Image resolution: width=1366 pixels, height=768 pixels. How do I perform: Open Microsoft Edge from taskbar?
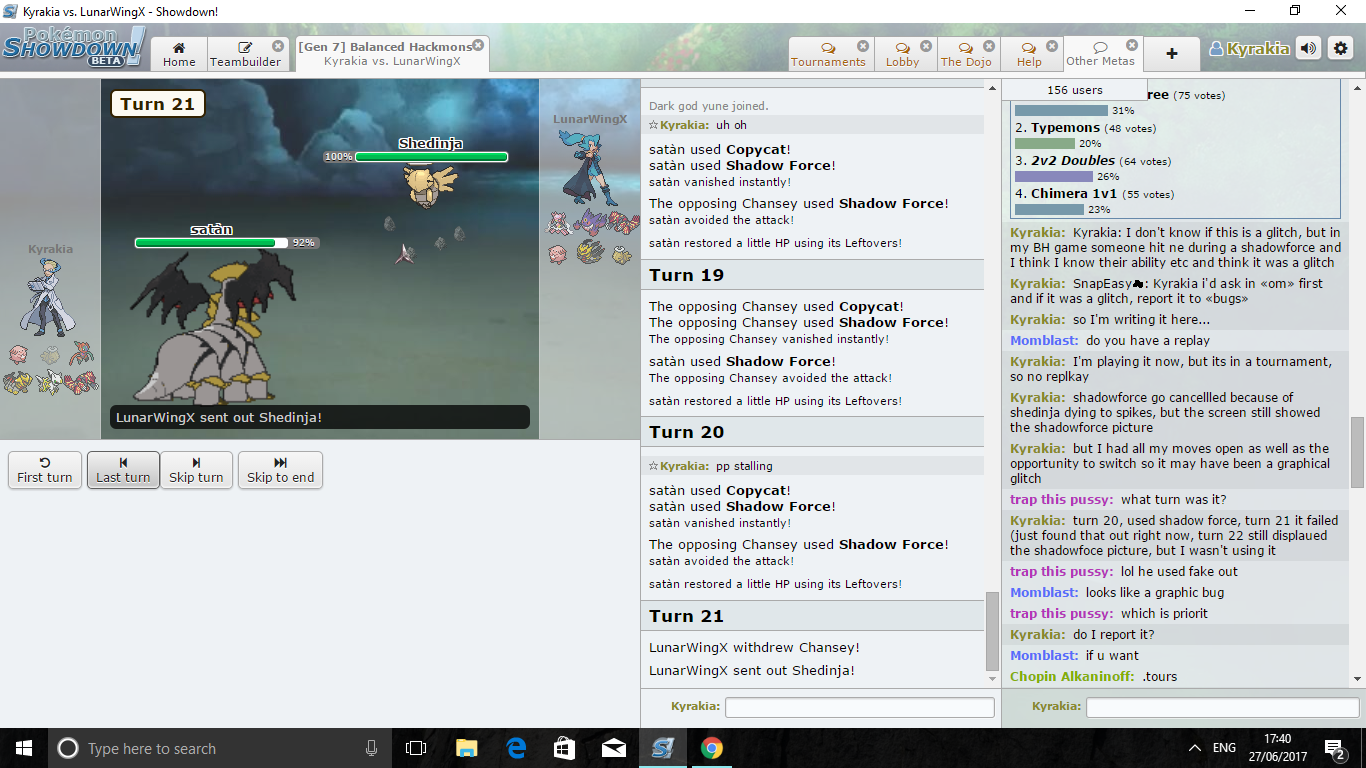[516, 748]
